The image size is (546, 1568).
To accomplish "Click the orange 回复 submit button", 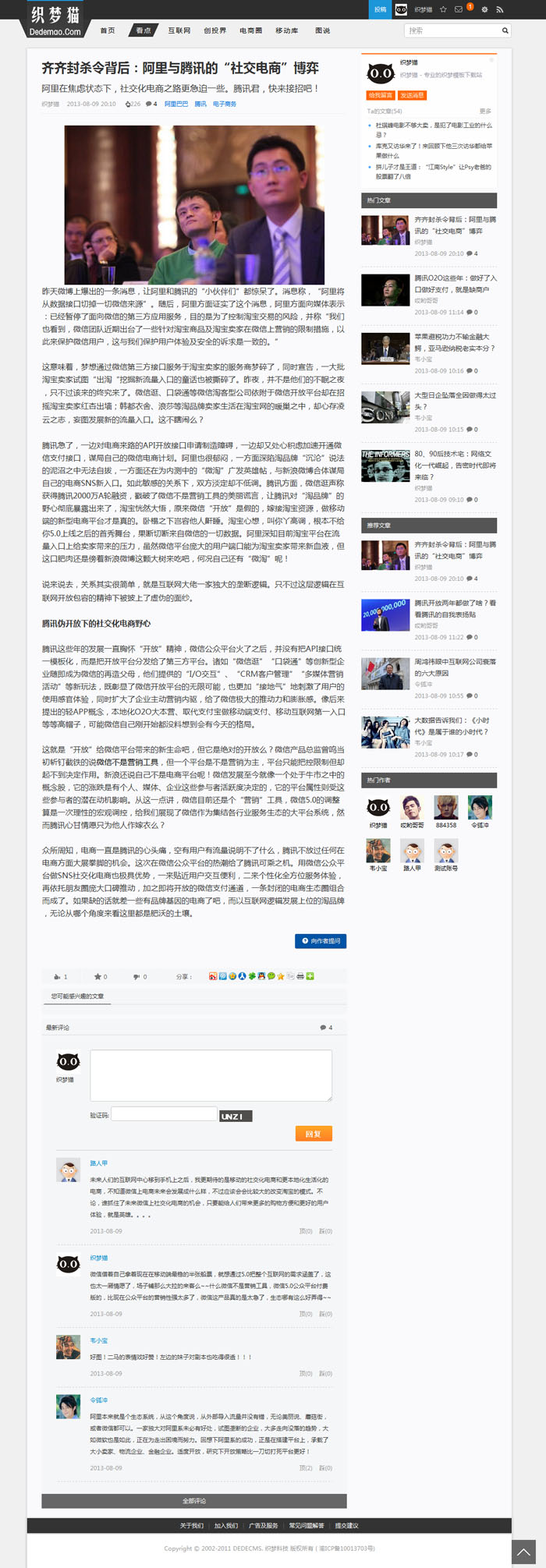I will pos(314,1134).
